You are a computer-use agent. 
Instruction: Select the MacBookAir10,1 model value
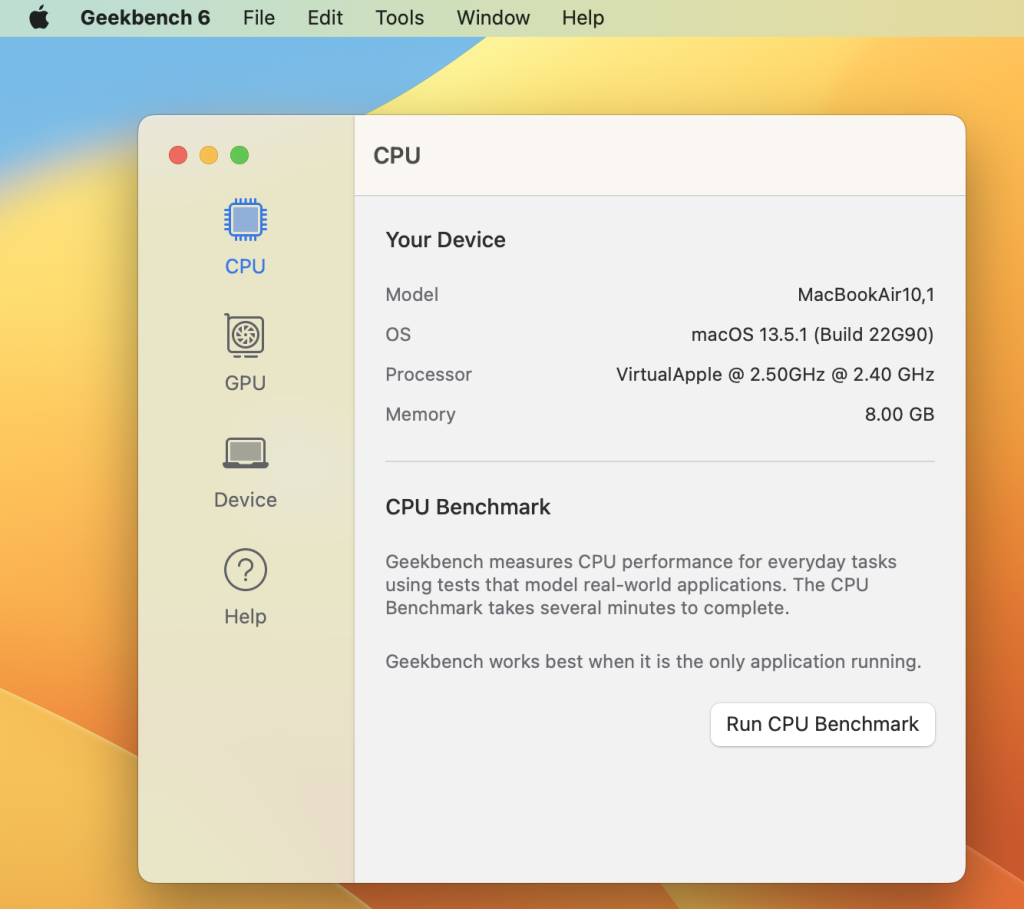click(866, 295)
